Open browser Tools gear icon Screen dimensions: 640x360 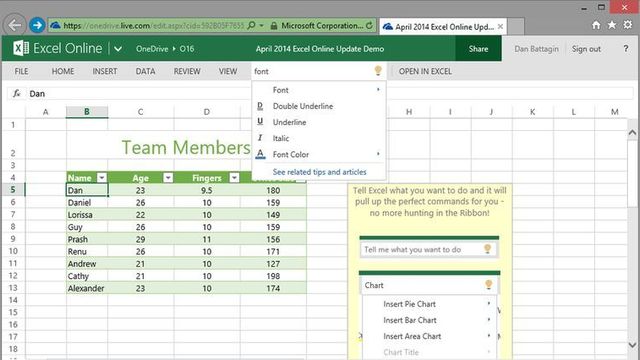pos(628,25)
